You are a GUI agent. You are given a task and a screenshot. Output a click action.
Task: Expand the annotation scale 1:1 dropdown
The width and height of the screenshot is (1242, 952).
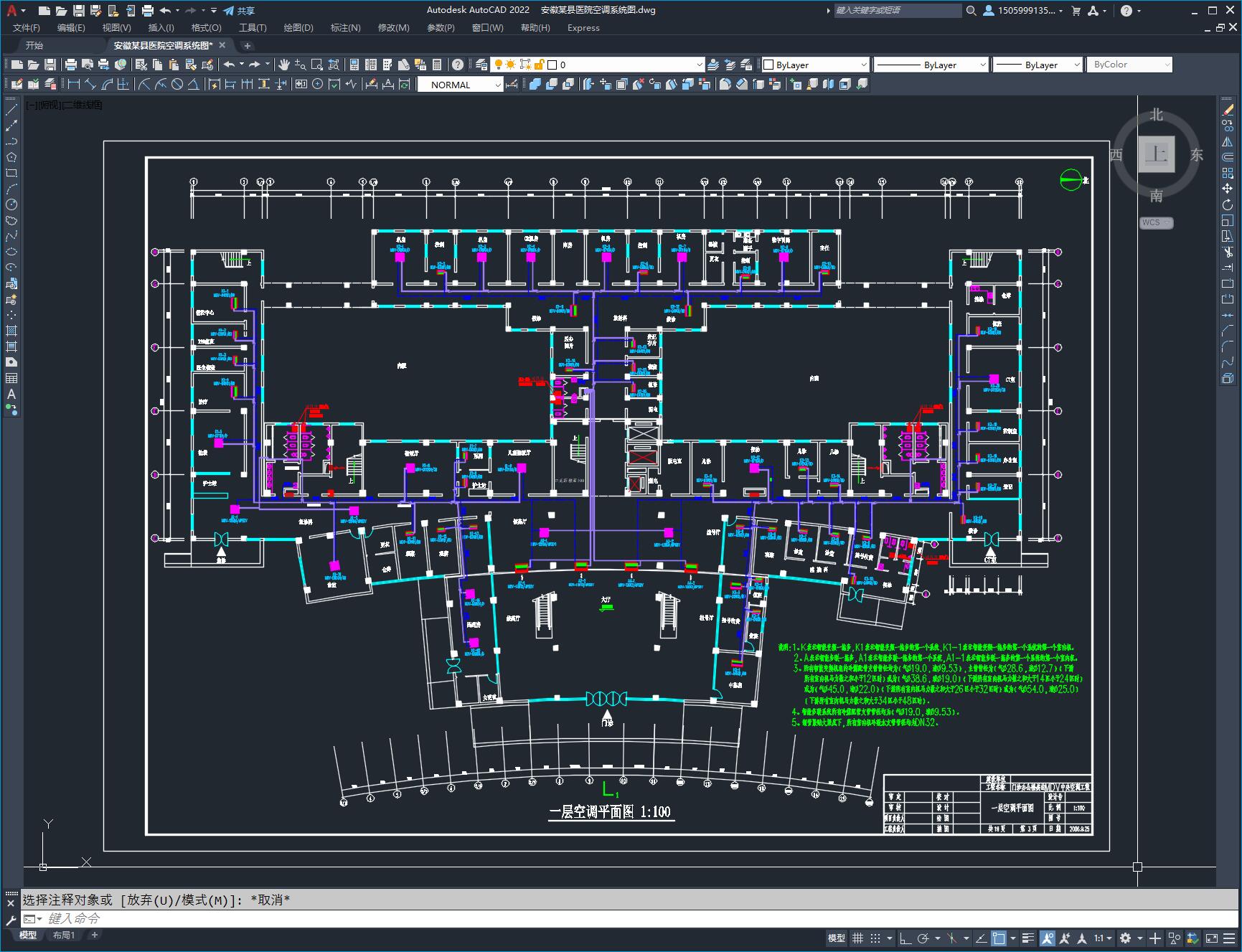click(1103, 938)
